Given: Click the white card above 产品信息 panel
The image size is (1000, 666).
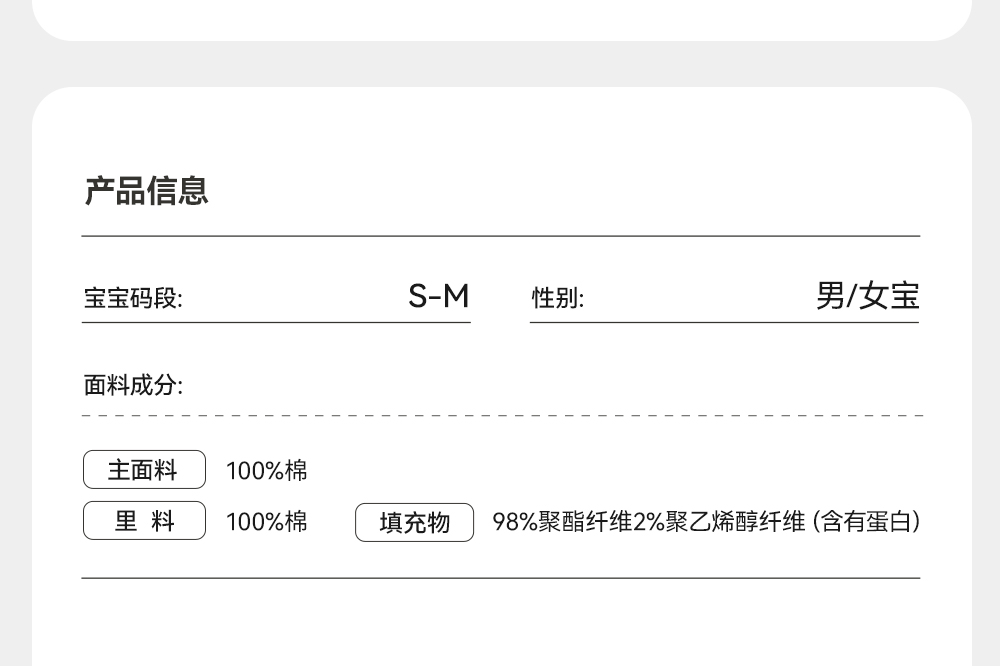Looking at the screenshot, I should pos(500,18).
